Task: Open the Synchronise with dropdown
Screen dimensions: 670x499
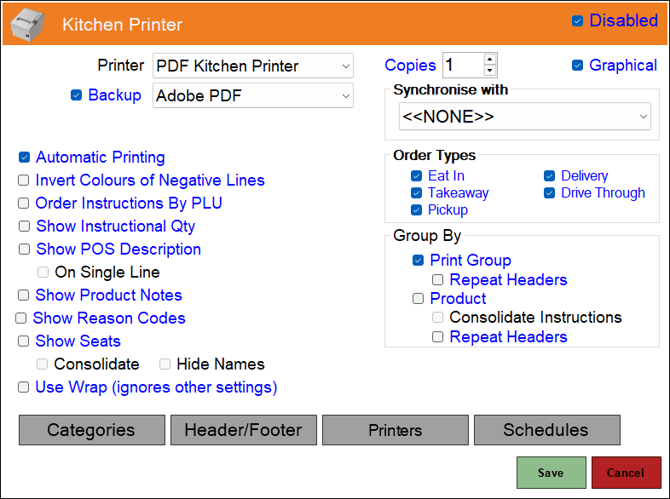Action: click(643, 117)
